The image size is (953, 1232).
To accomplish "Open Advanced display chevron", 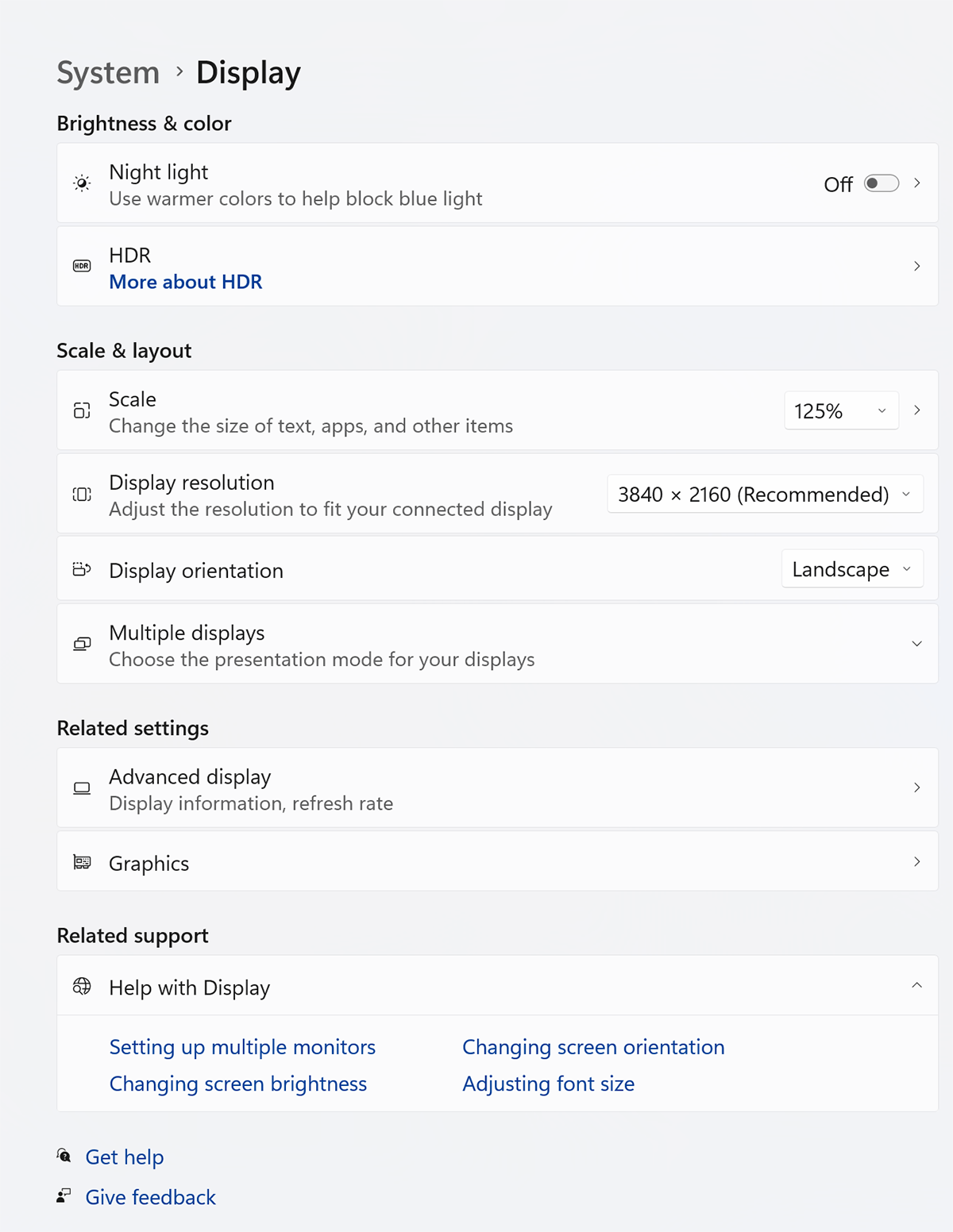I will click(x=917, y=787).
